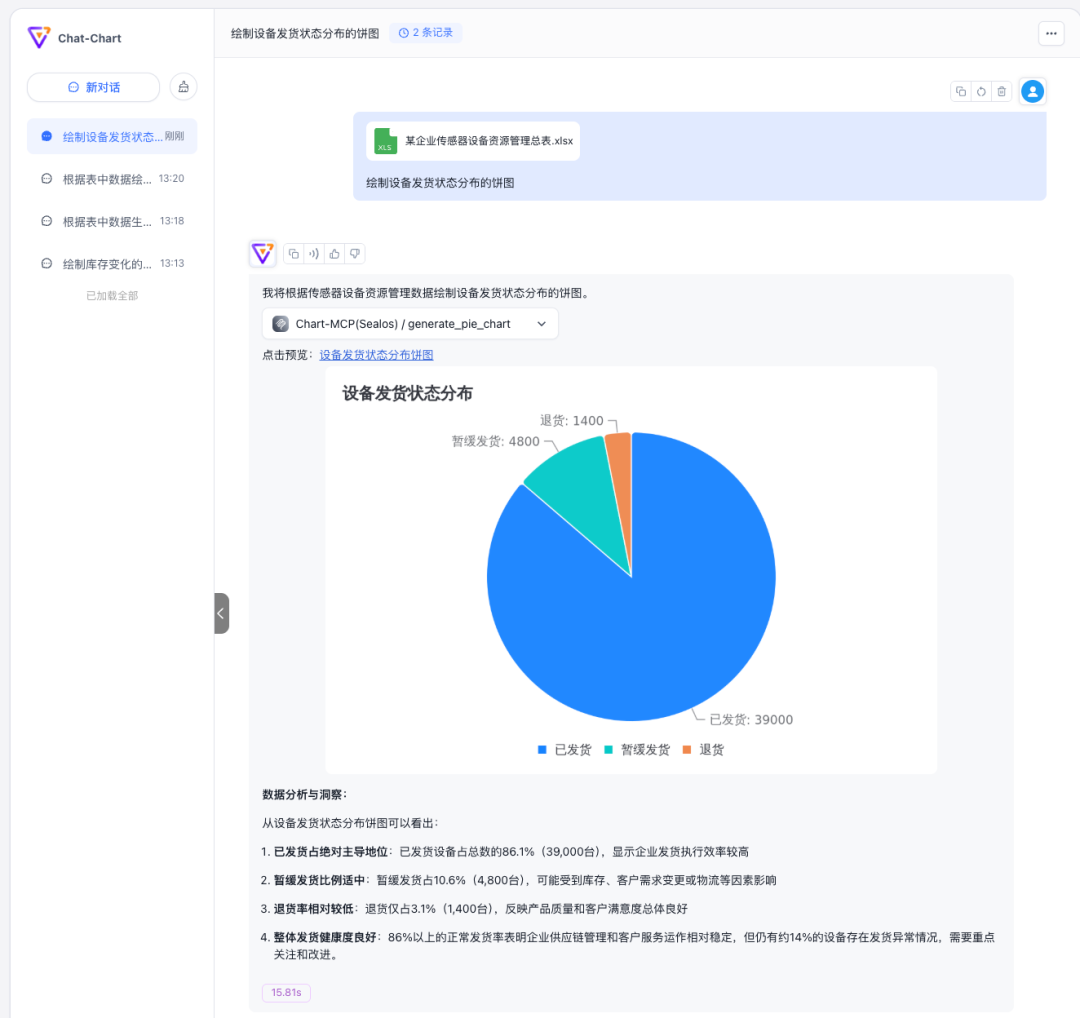
Task: Click chat bubble icon of 13:18 conversation
Action: click(x=46, y=221)
